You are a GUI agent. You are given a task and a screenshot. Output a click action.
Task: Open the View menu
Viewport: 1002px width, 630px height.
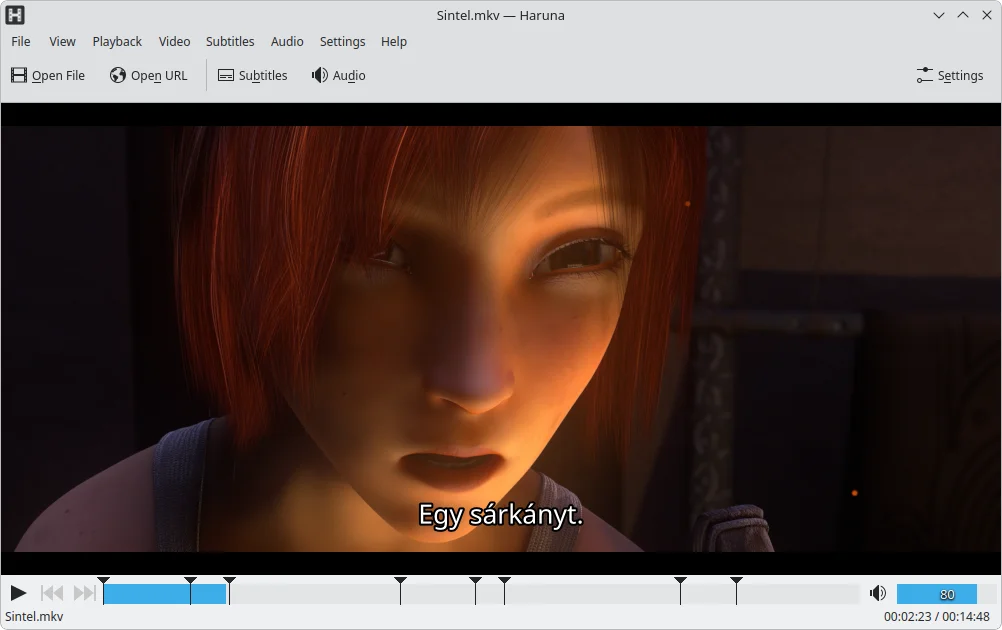62,42
